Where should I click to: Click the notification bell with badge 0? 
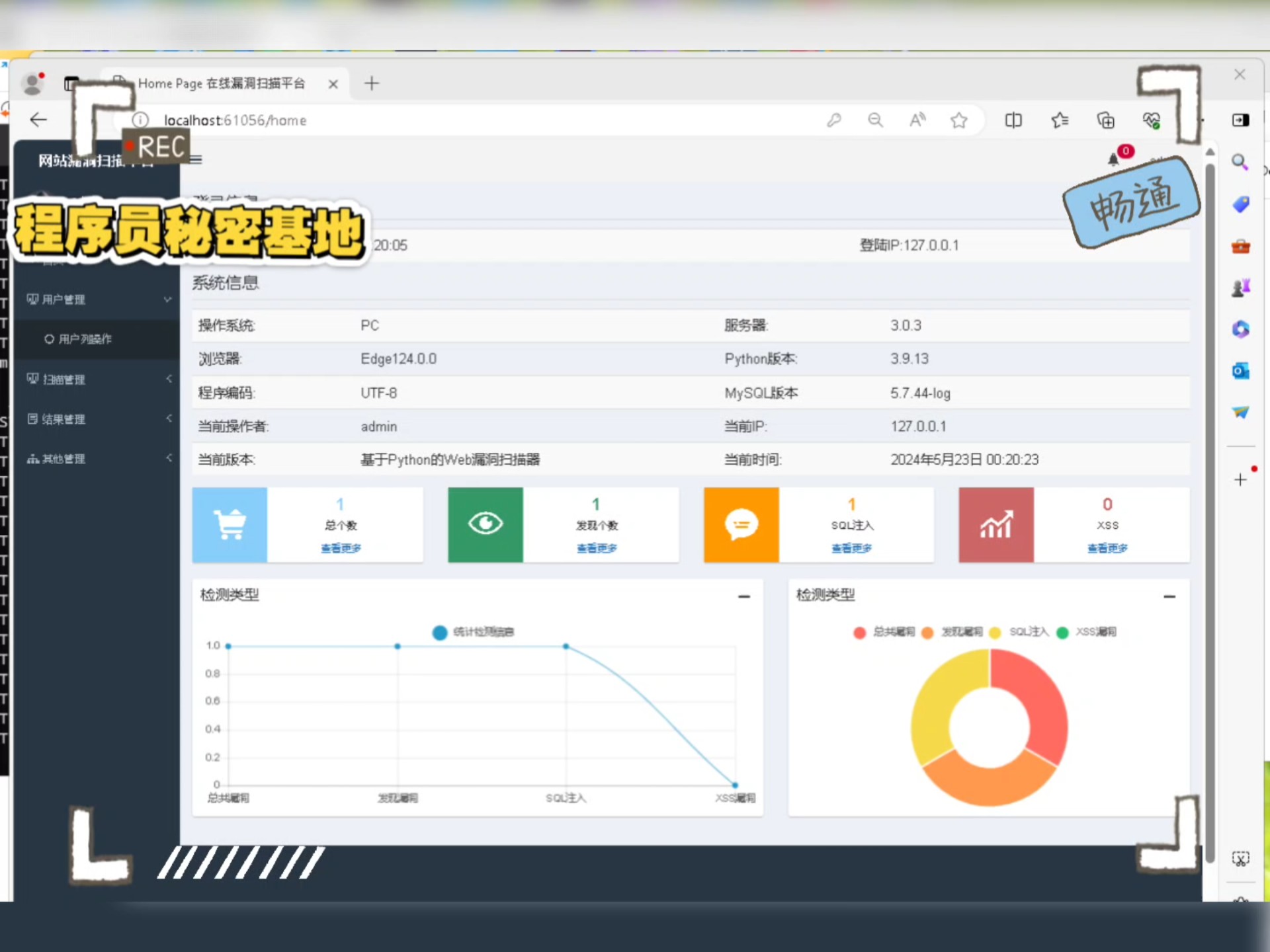(1115, 159)
